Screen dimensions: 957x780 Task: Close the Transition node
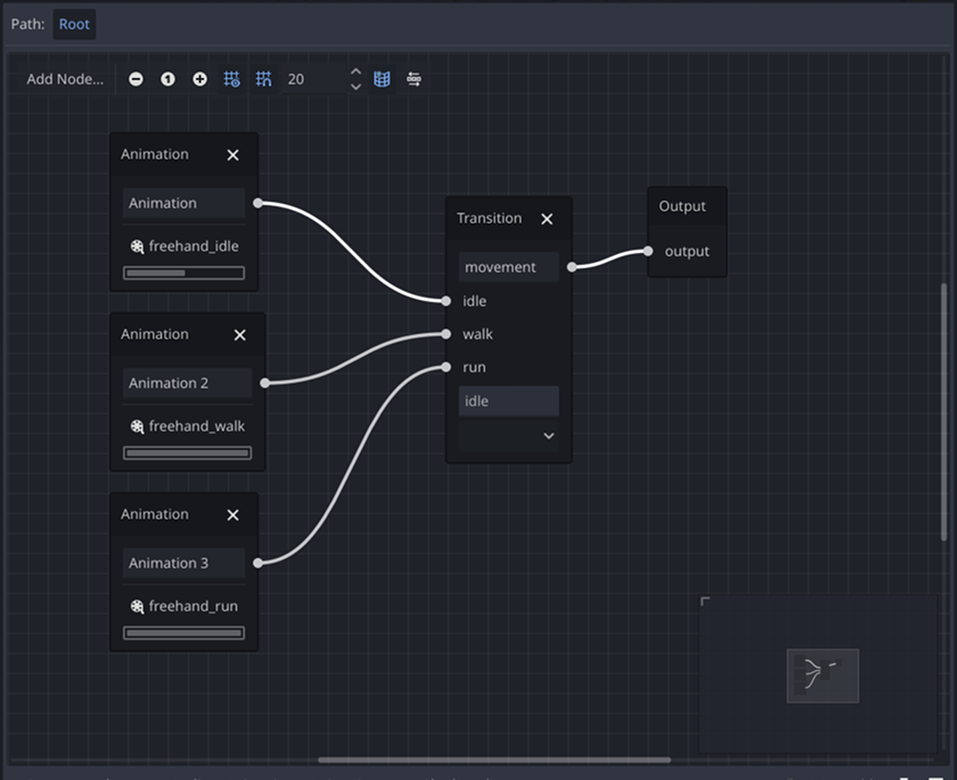[547, 219]
